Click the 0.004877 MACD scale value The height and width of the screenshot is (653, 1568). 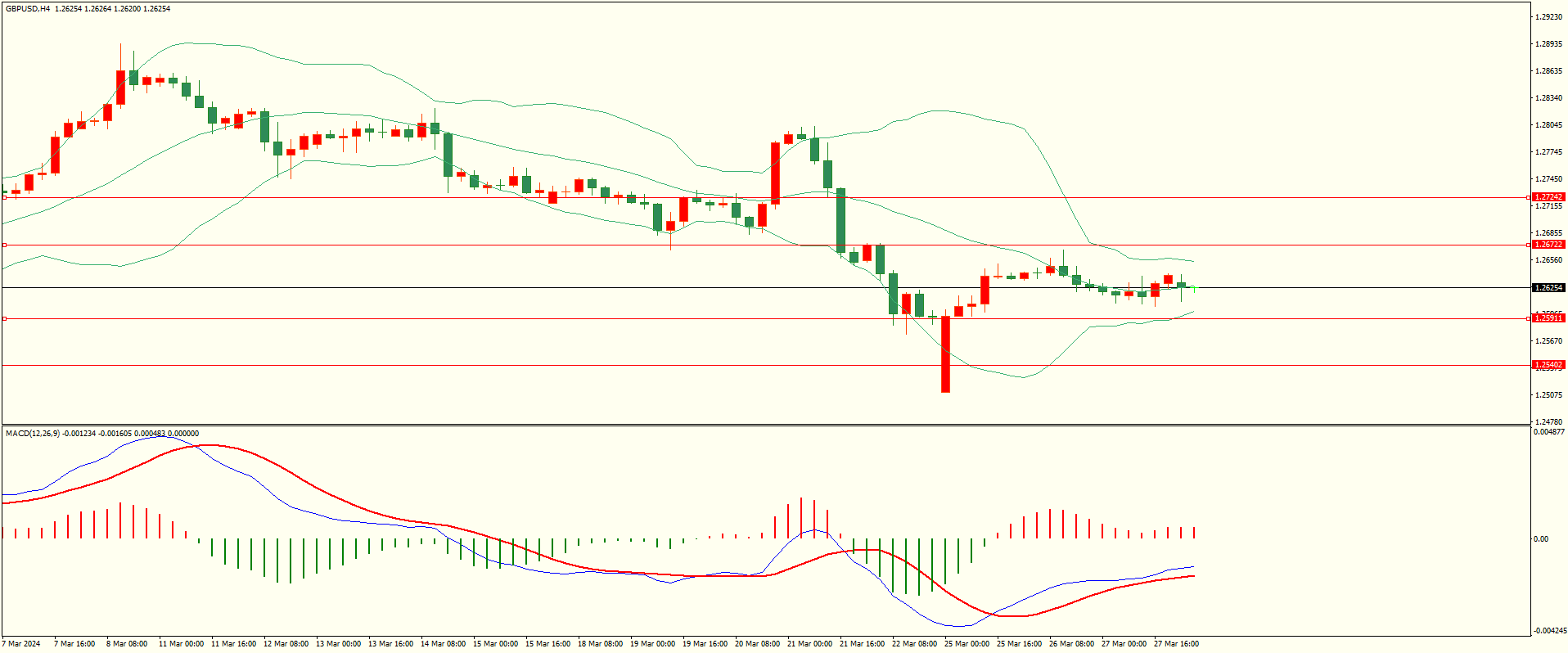(x=1549, y=432)
